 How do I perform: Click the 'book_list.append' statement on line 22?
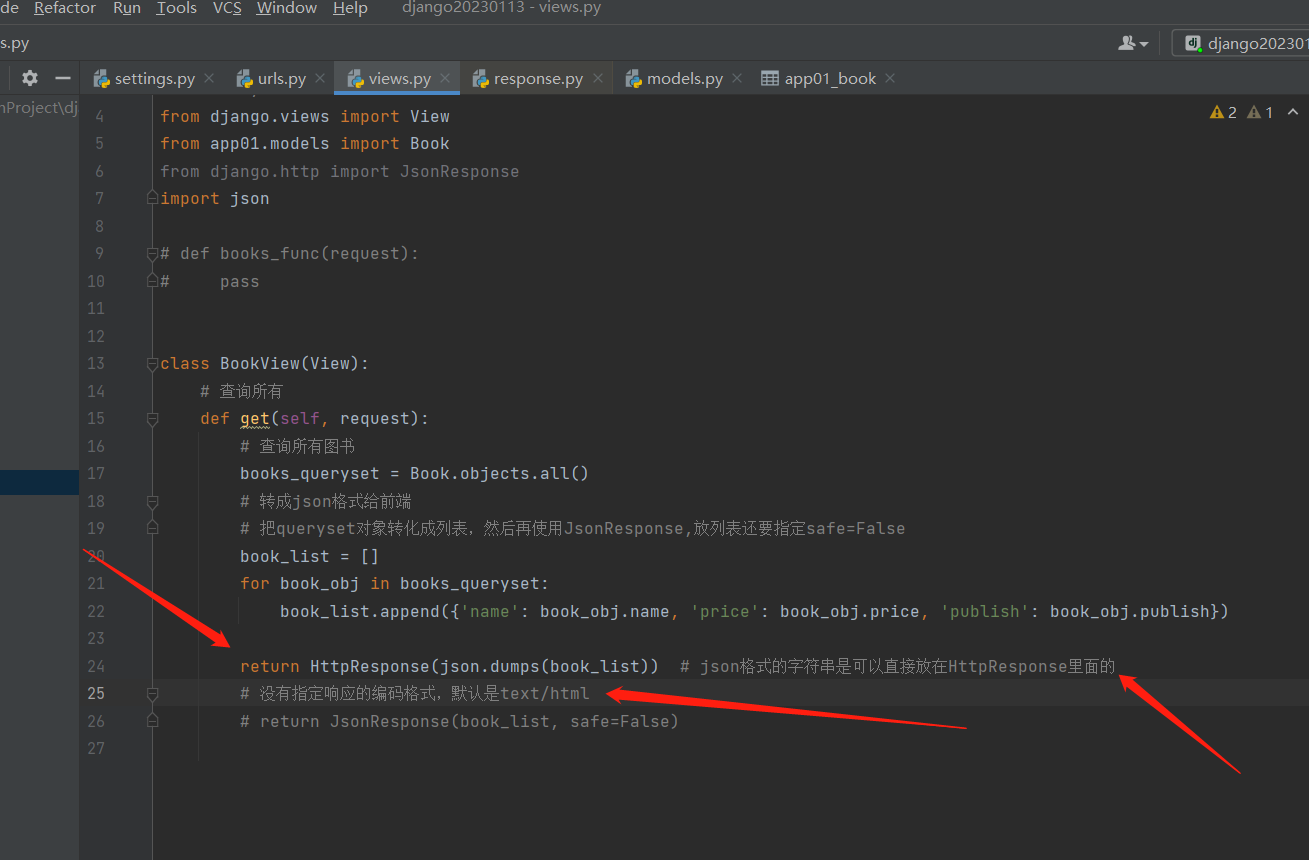(754, 611)
